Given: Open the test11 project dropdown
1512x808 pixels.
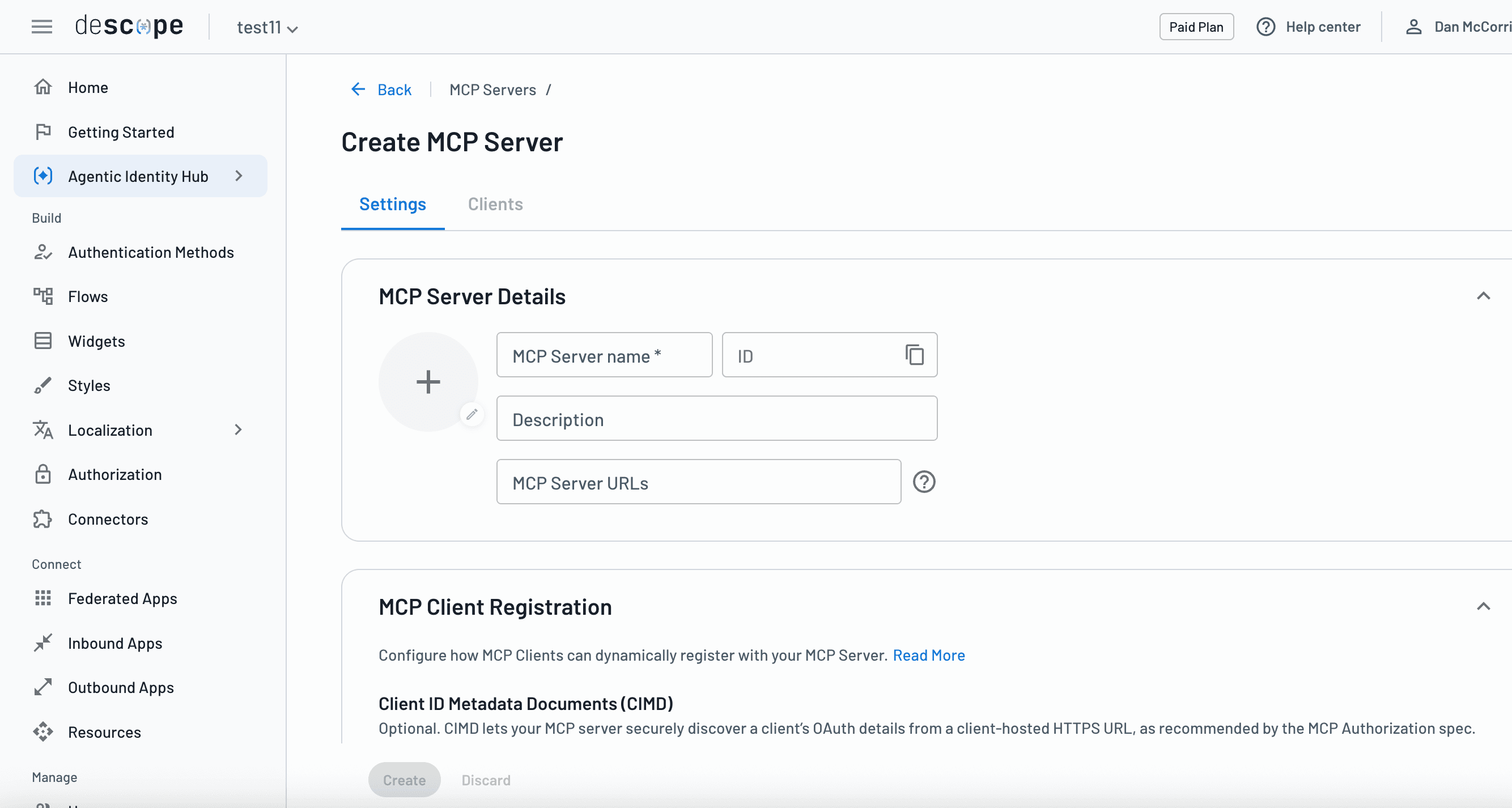Looking at the screenshot, I should pos(267,27).
